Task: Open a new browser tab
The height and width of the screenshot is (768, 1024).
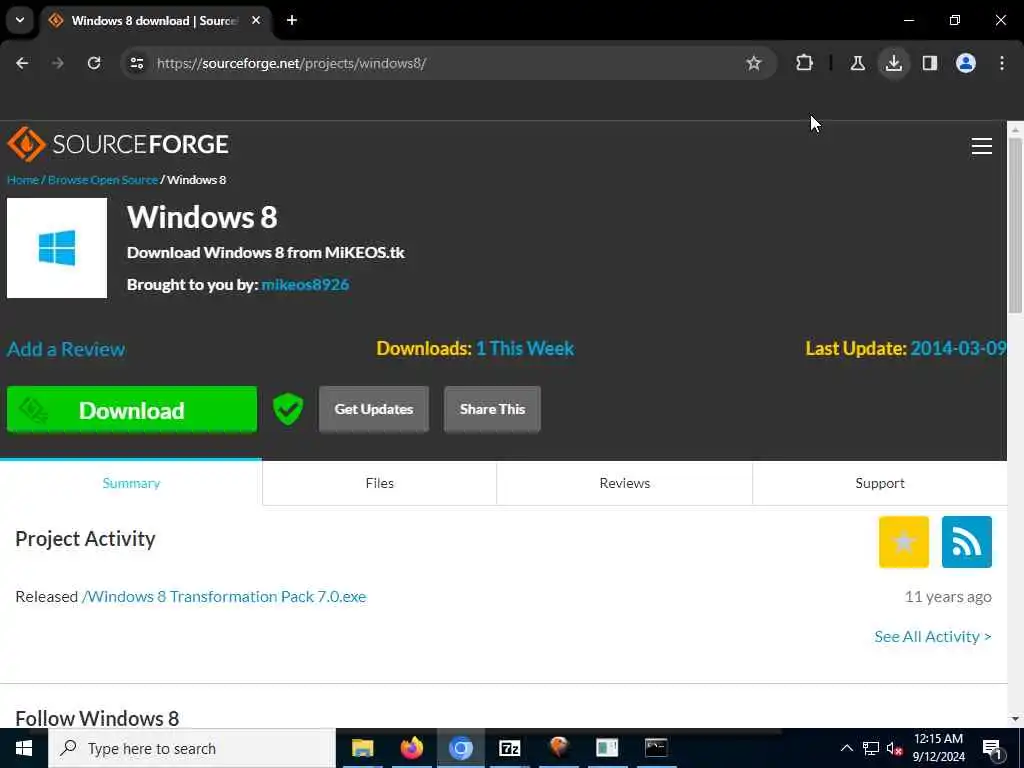Action: click(292, 20)
